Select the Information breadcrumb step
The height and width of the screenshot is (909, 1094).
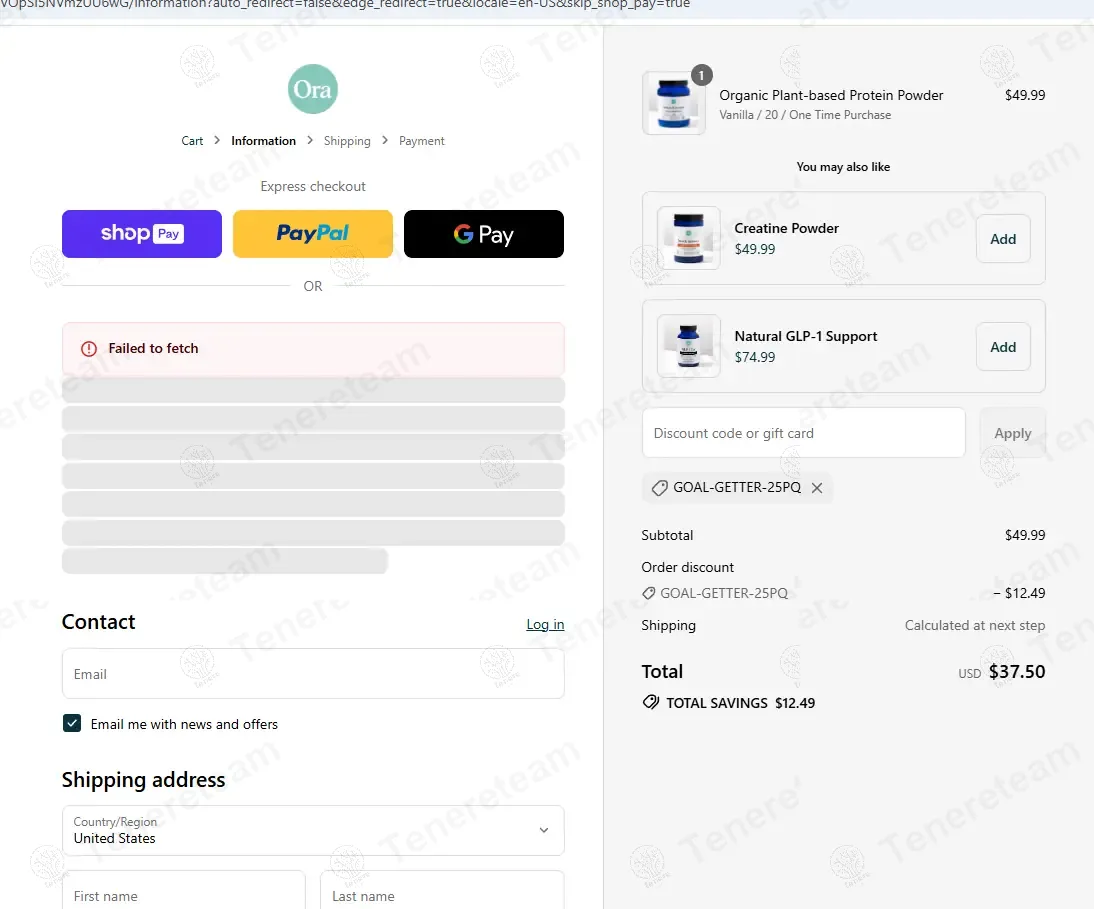263,141
